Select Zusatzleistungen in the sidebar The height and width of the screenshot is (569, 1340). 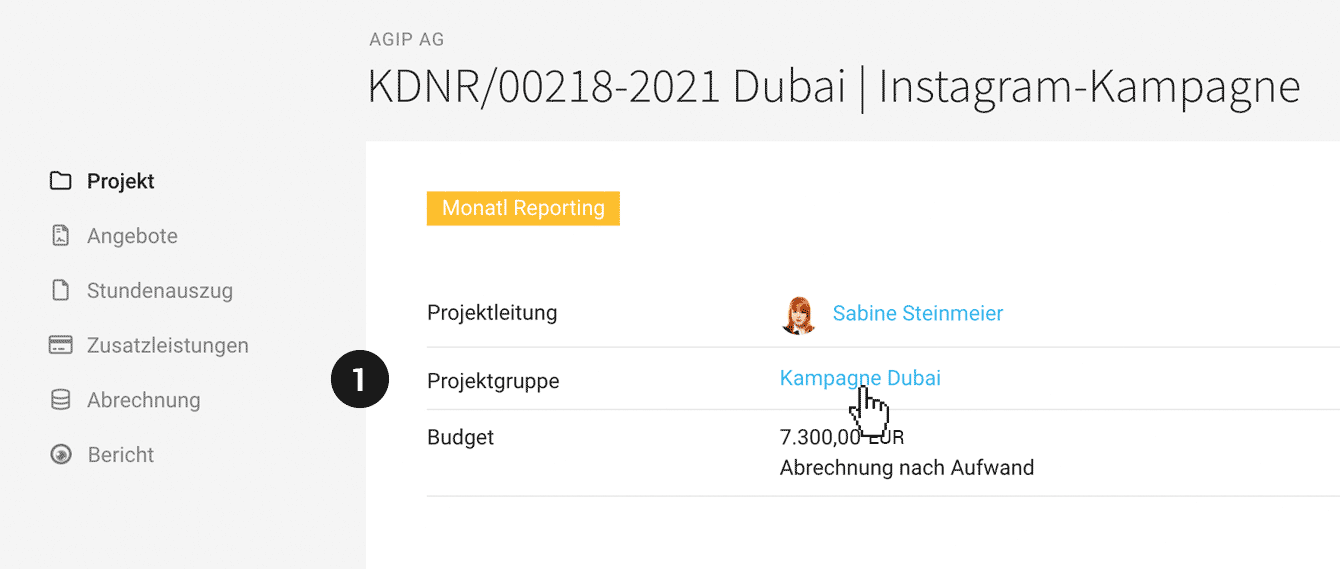pyautogui.click(x=167, y=345)
